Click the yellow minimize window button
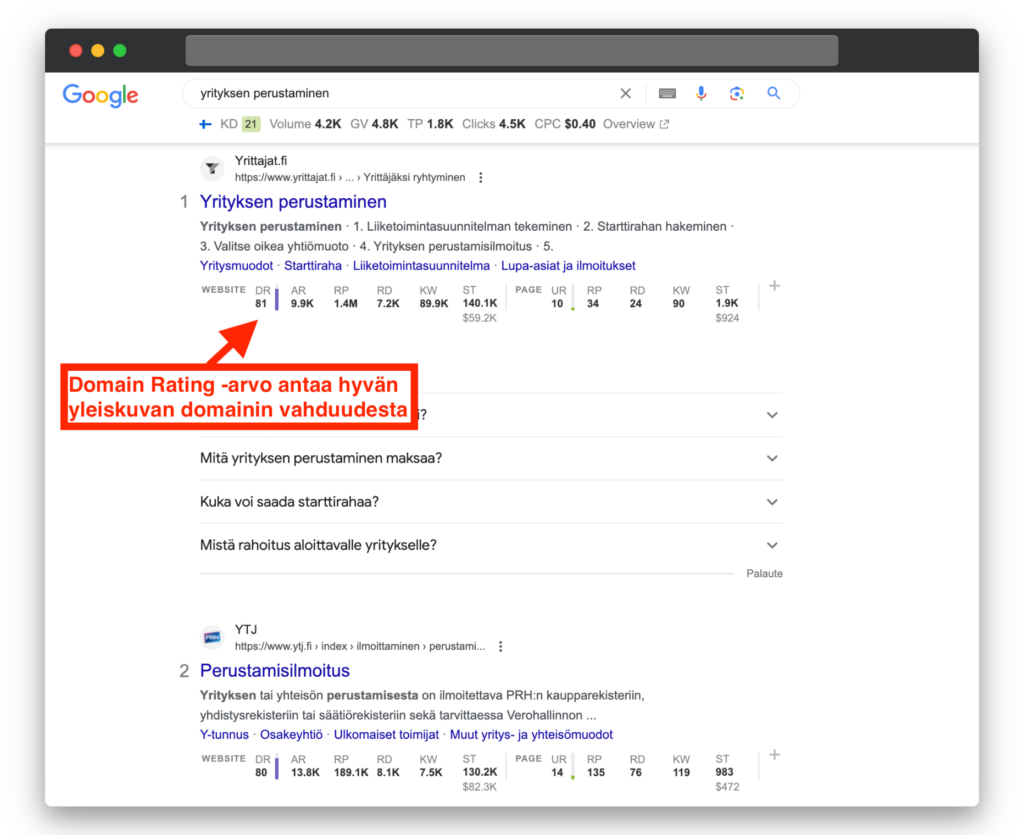 (98, 51)
